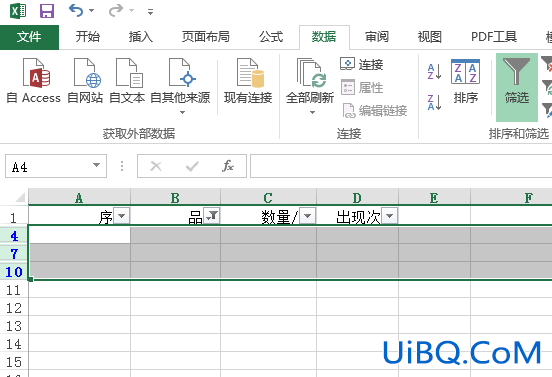The image size is (552, 377).
Task: Import data via 自文本 icon
Action: (127, 81)
